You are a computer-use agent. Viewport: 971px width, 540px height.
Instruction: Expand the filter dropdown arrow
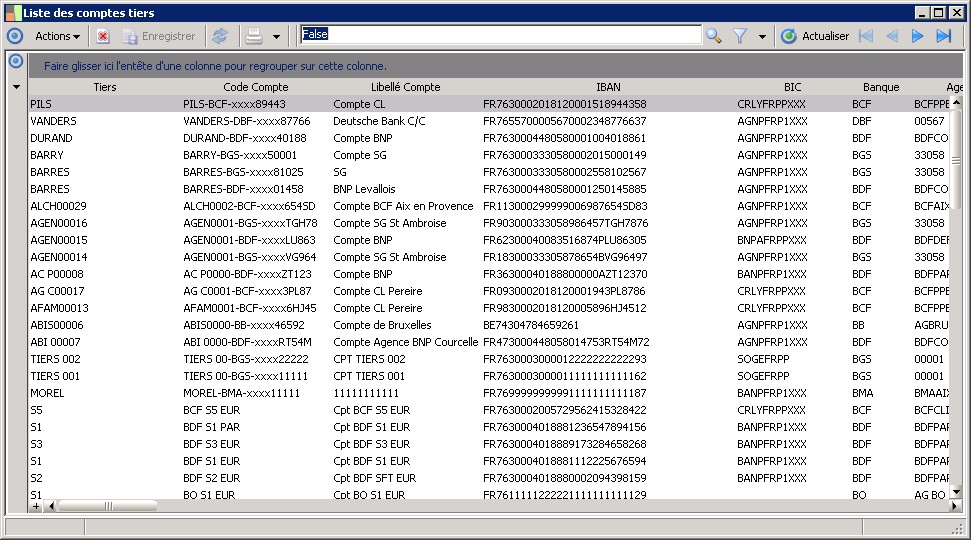(762, 37)
